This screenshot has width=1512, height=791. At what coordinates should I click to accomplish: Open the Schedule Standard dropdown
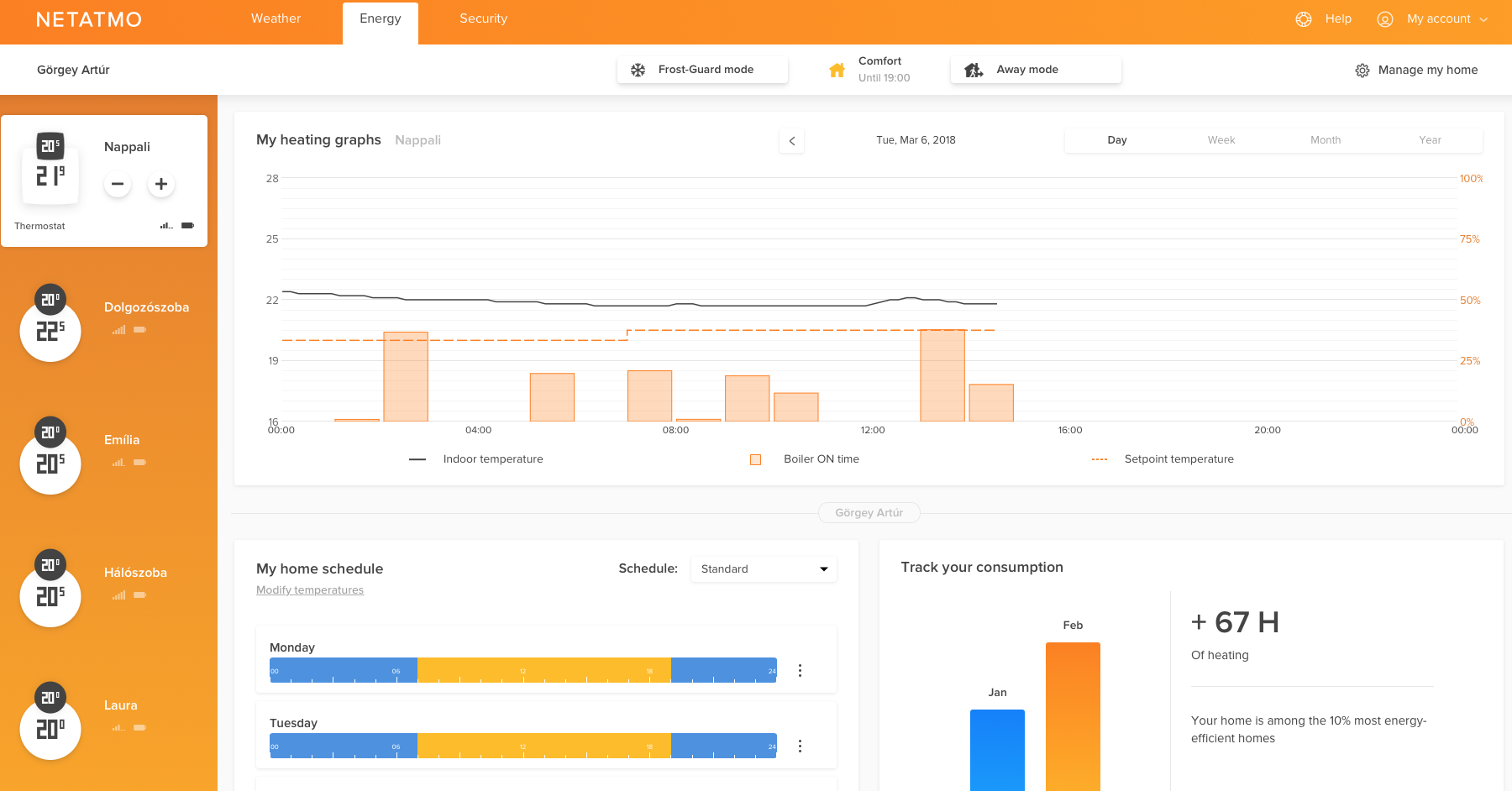764,569
